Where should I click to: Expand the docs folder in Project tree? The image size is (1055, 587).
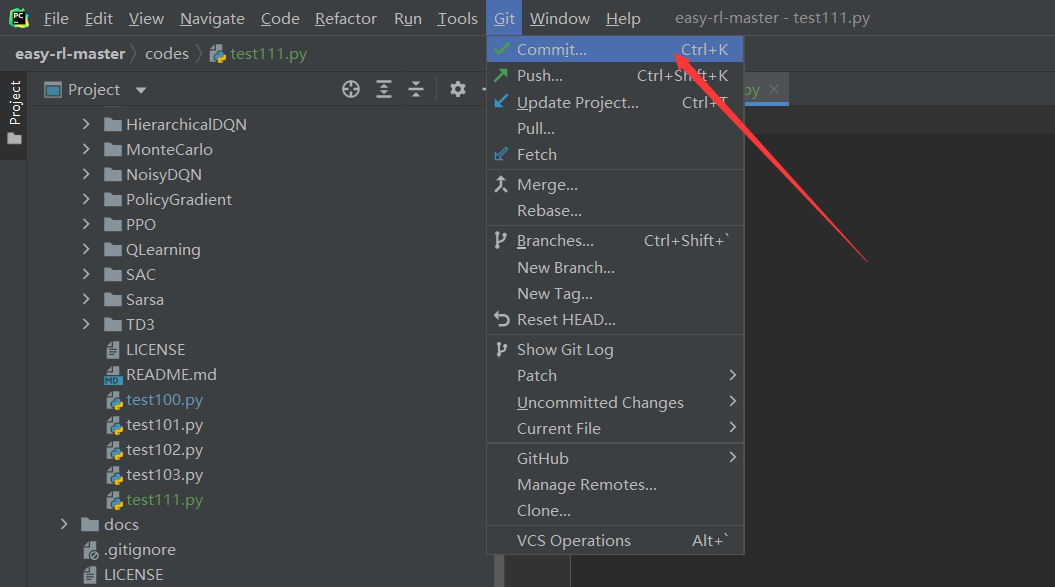[64, 524]
